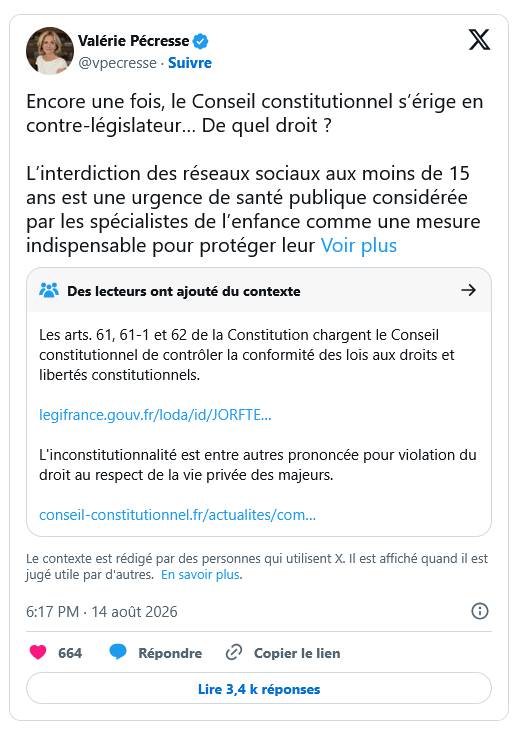Click Lire 3,4 k réponses button

click(x=259, y=689)
